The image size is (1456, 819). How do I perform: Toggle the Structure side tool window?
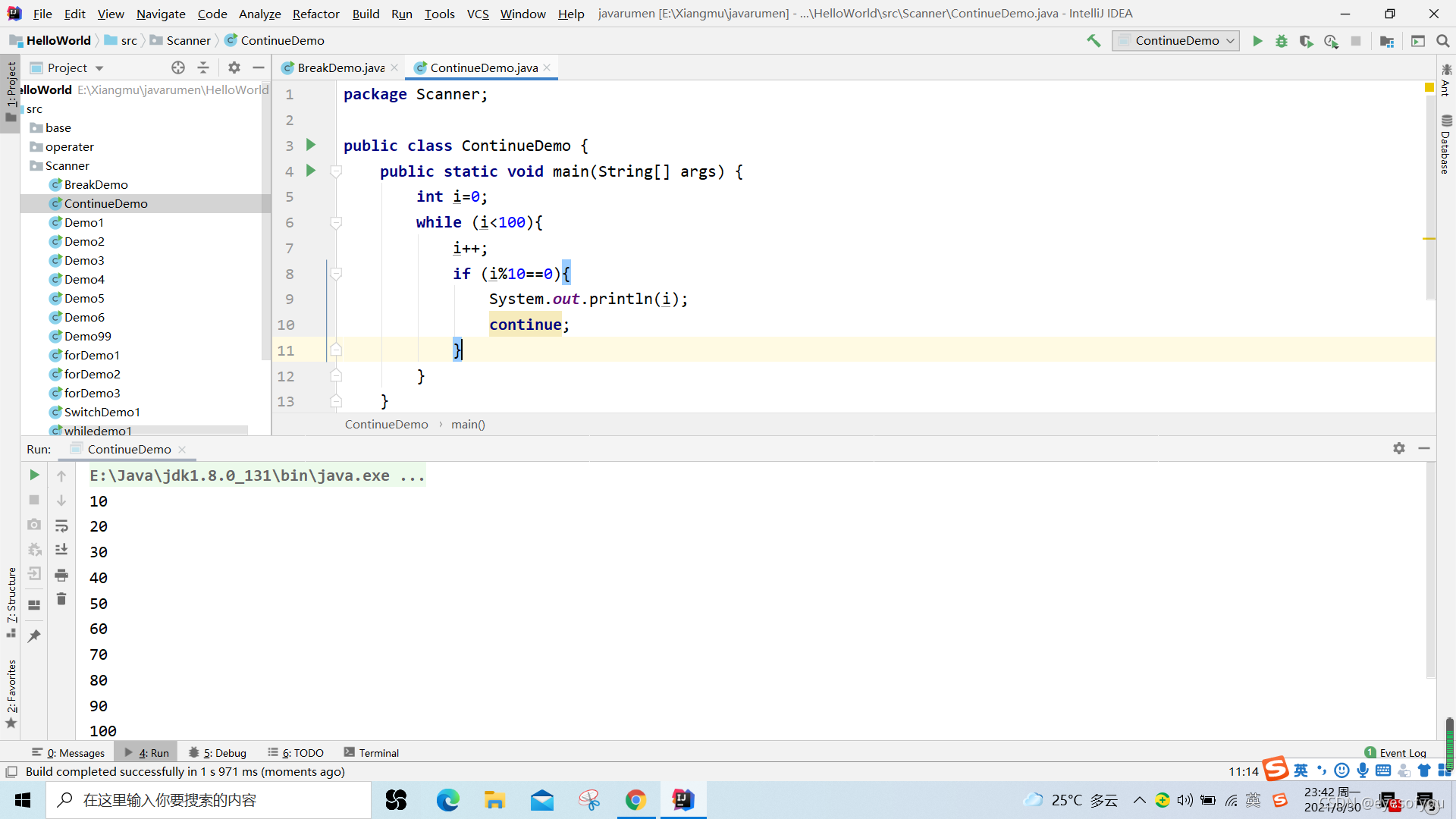(x=11, y=602)
